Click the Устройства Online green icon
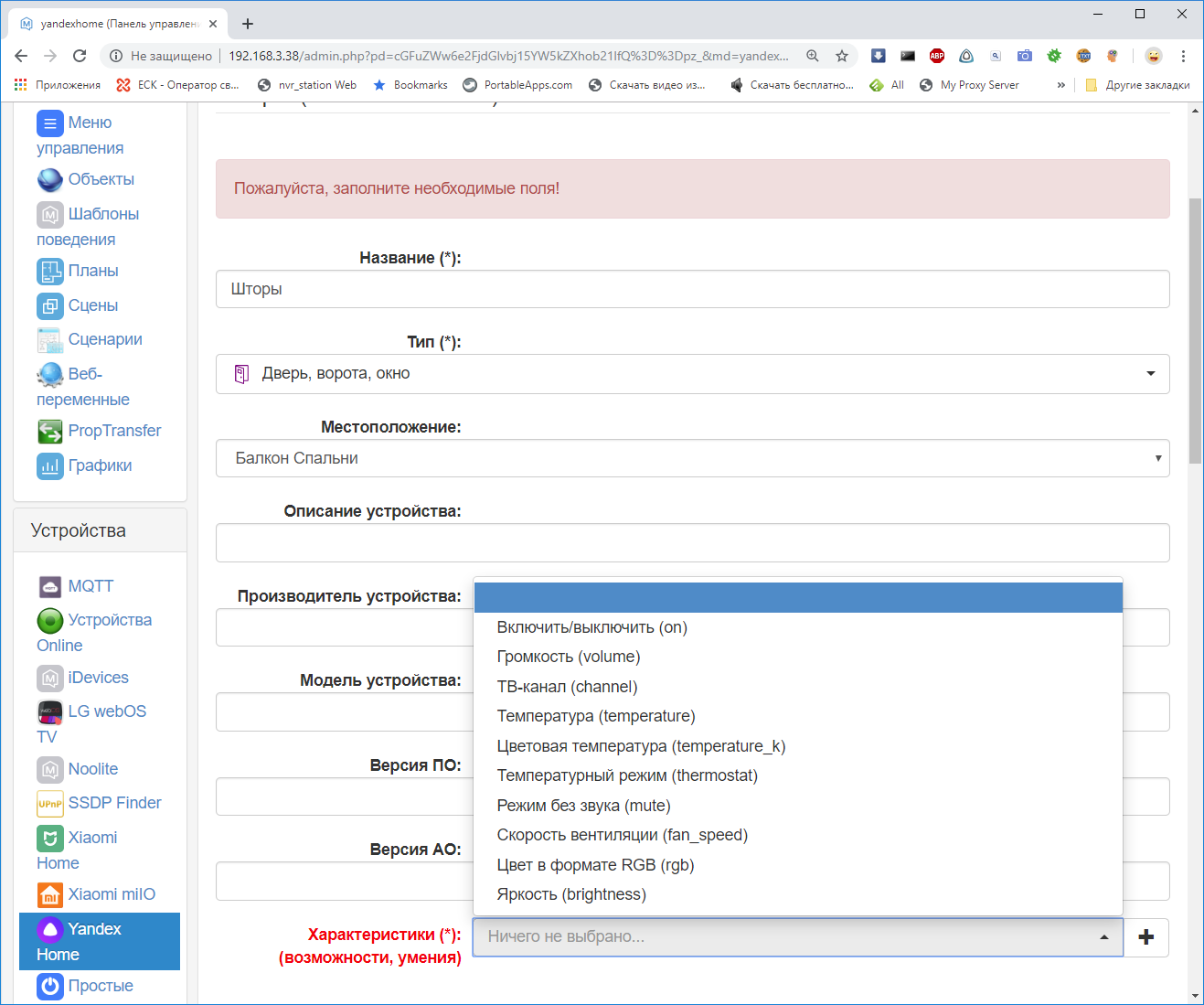Viewport: 1204px width, 1005px height. point(50,620)
